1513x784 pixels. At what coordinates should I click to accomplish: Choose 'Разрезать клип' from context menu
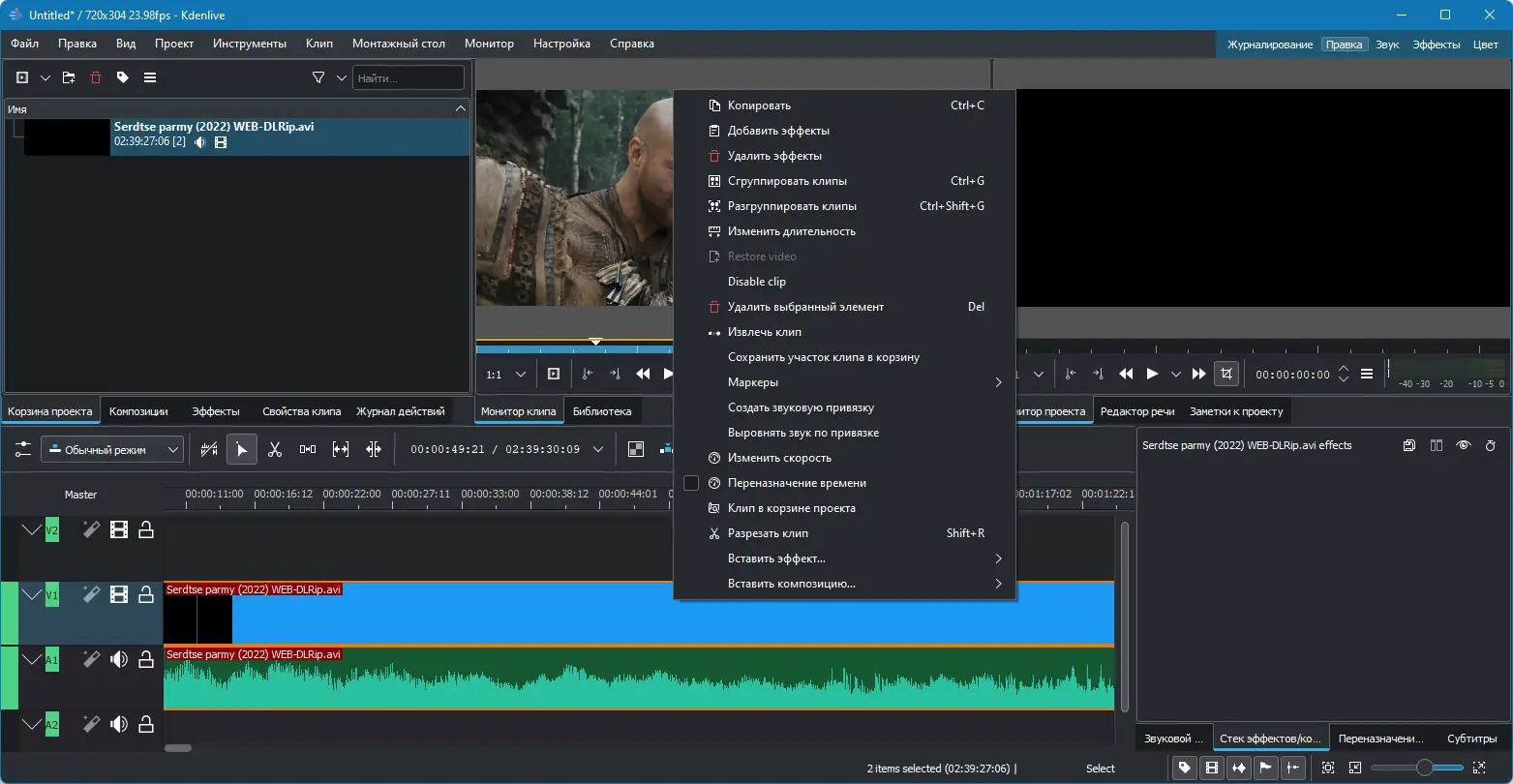click(768, 533)
